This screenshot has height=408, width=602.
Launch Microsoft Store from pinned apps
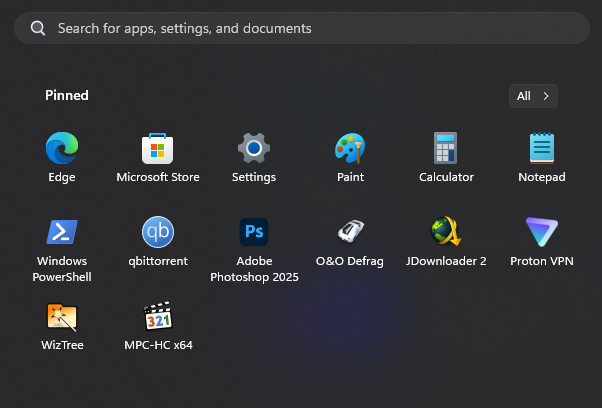[158, 149]
